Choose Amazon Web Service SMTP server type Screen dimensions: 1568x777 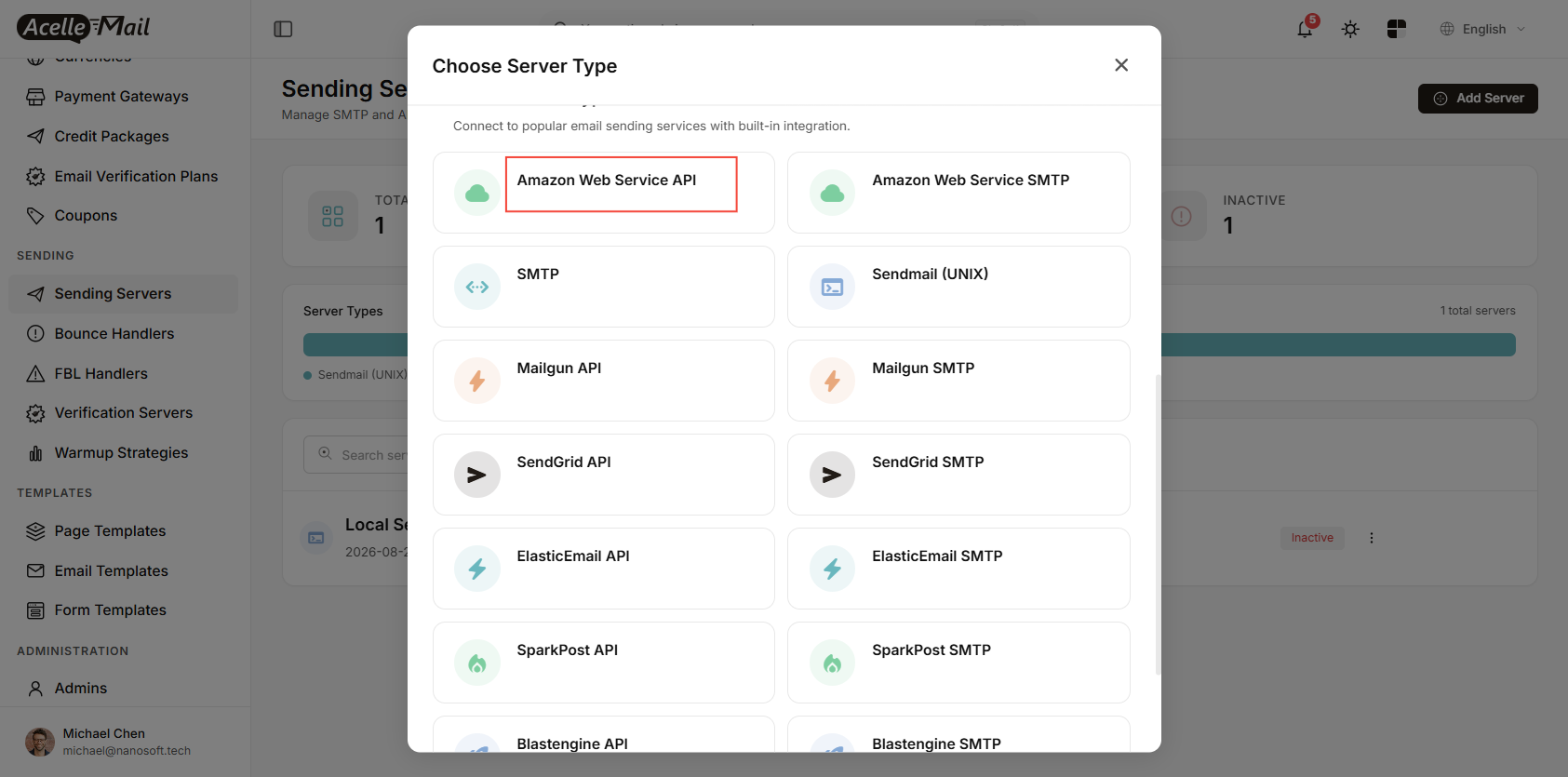[958, 193]
